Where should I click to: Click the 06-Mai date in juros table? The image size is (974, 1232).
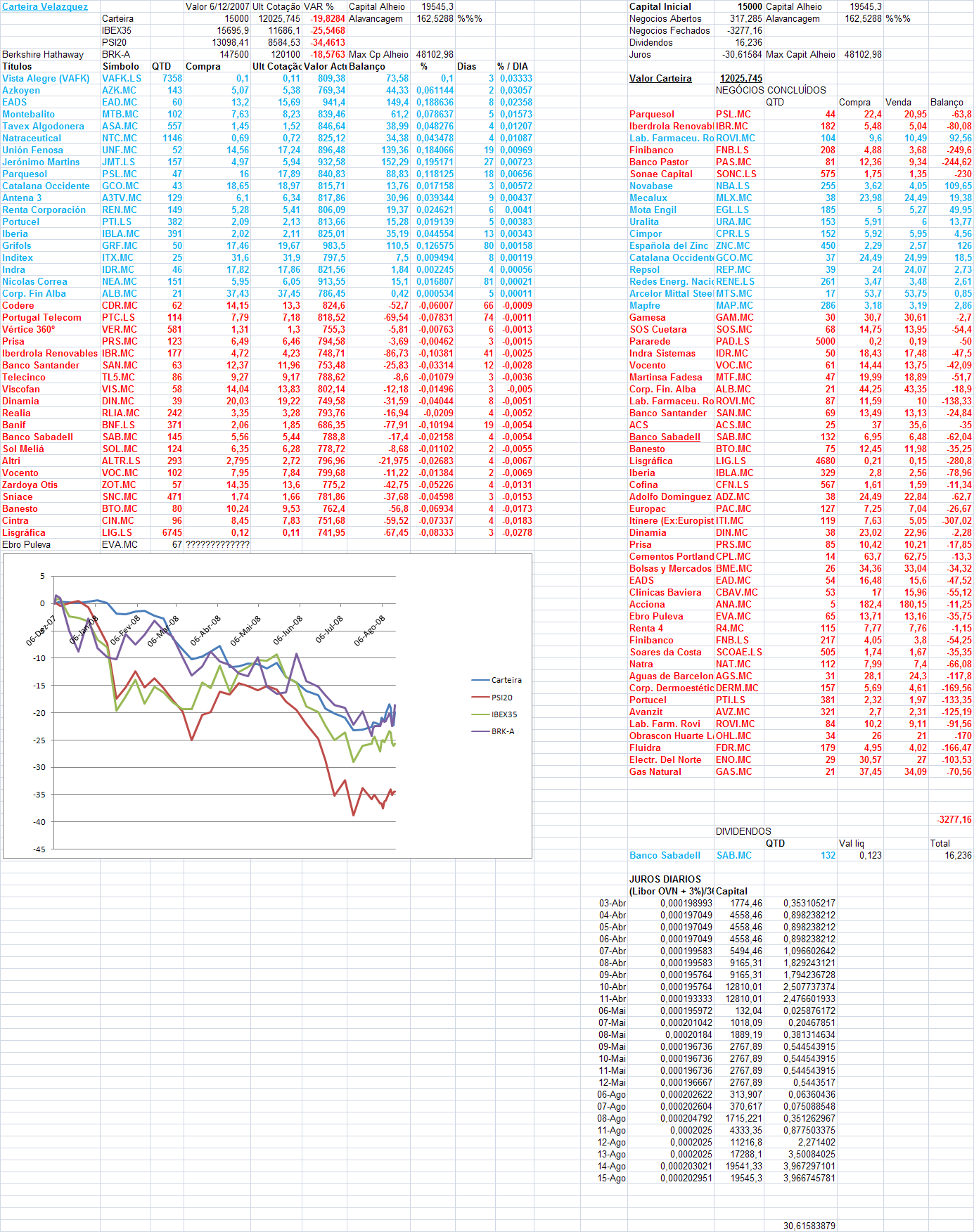coord(612,1011)
